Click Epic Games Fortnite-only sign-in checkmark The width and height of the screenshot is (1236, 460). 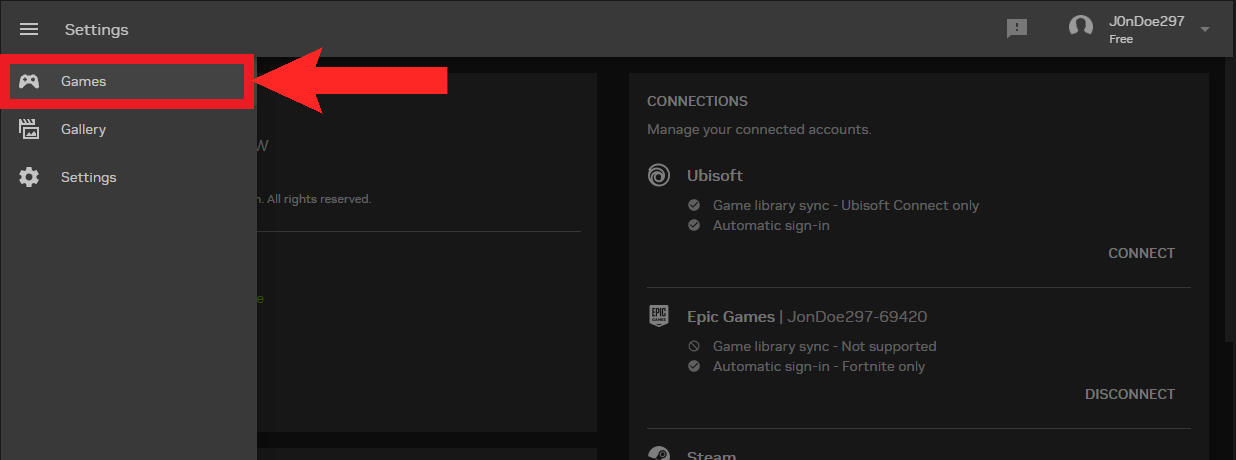pyautogui.click(x=694, y=366)
